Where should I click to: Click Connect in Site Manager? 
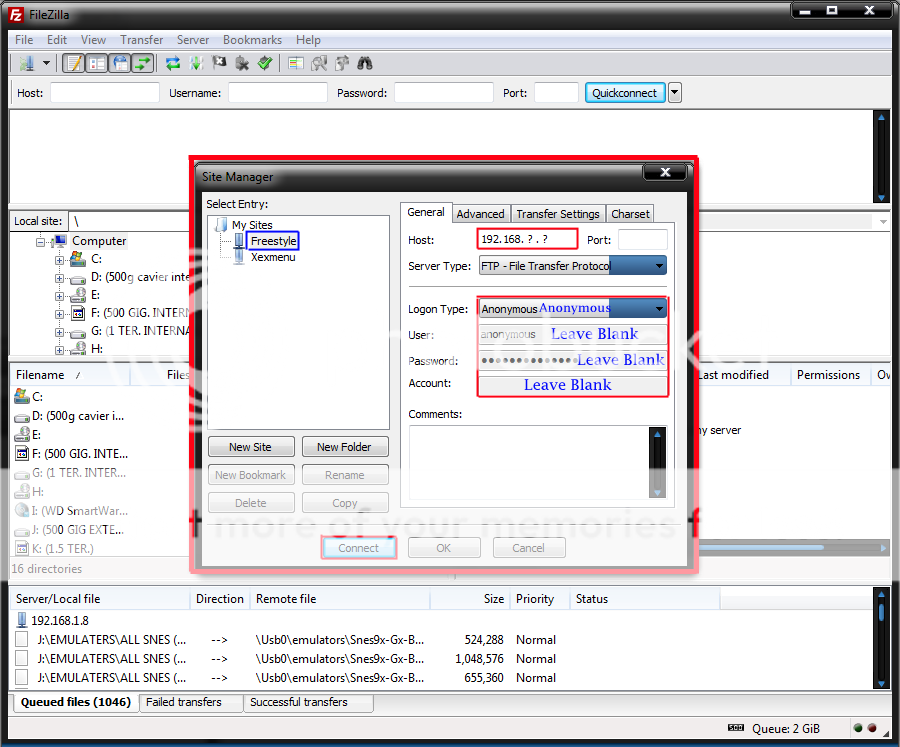359,548
